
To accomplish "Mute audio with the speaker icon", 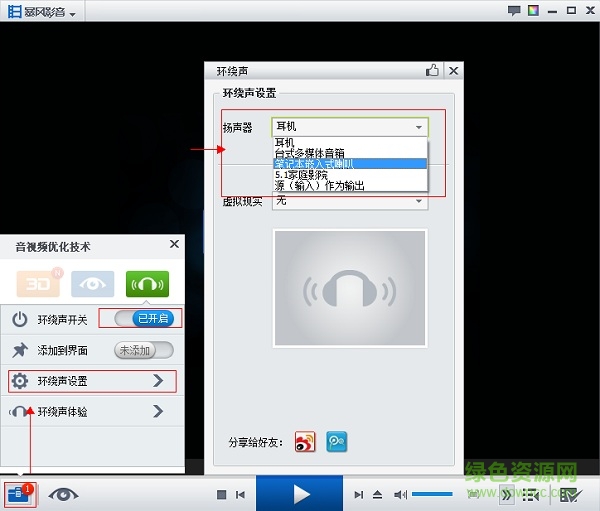I will [x=400, y=494].
